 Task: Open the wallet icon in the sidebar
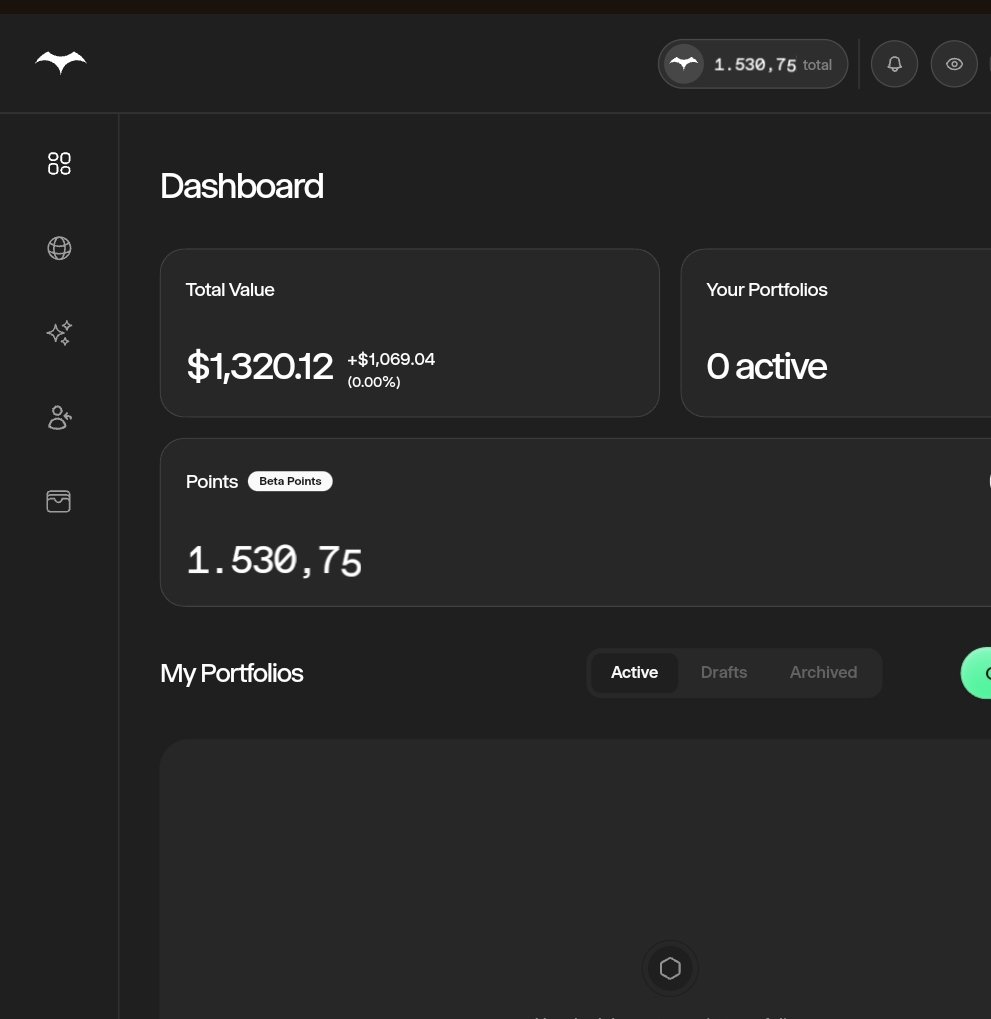coord(58,501)
